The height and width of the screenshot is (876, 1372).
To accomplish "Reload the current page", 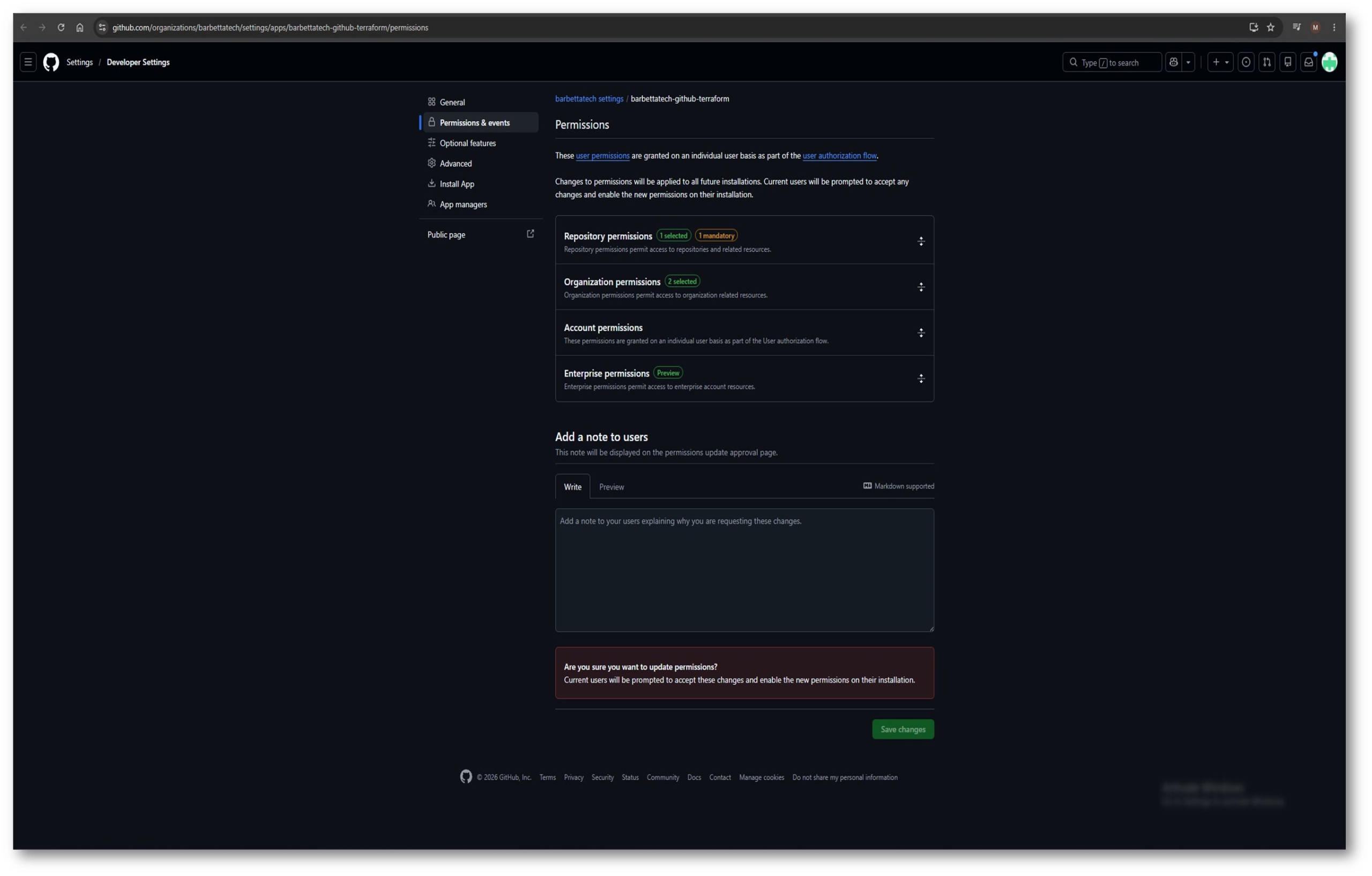I will (61, 27).
